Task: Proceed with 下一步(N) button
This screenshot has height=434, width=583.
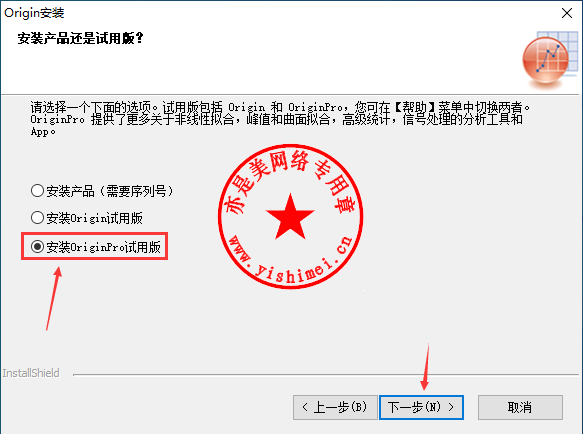Action: coord(421,407)
